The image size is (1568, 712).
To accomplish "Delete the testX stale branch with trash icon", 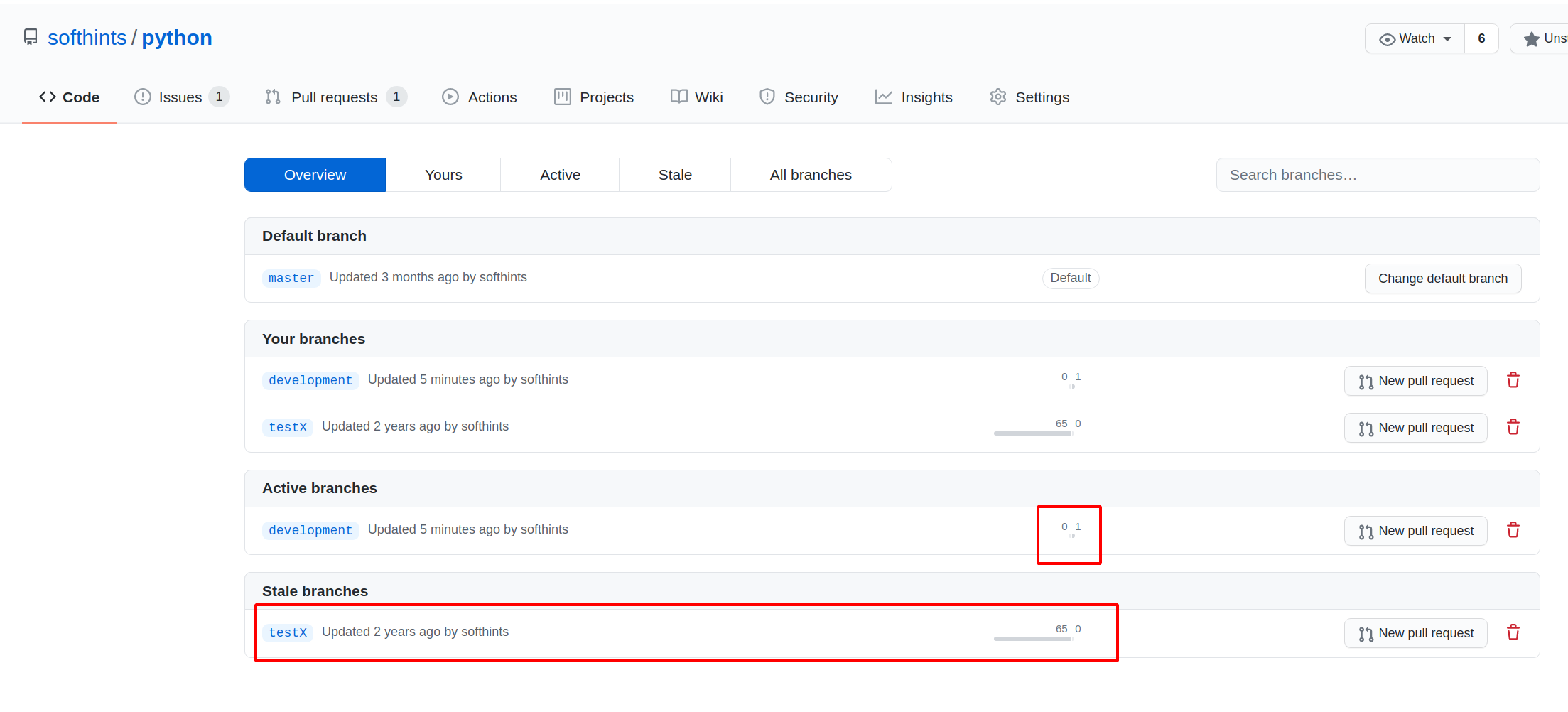I will (x=1513, y=632).
